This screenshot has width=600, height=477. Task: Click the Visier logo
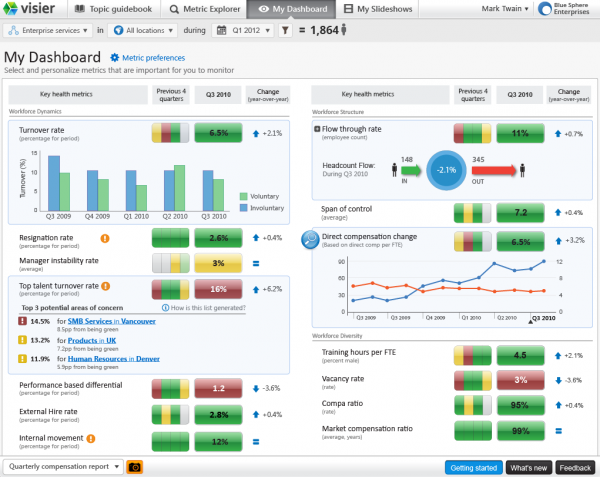tap(29, 8)
